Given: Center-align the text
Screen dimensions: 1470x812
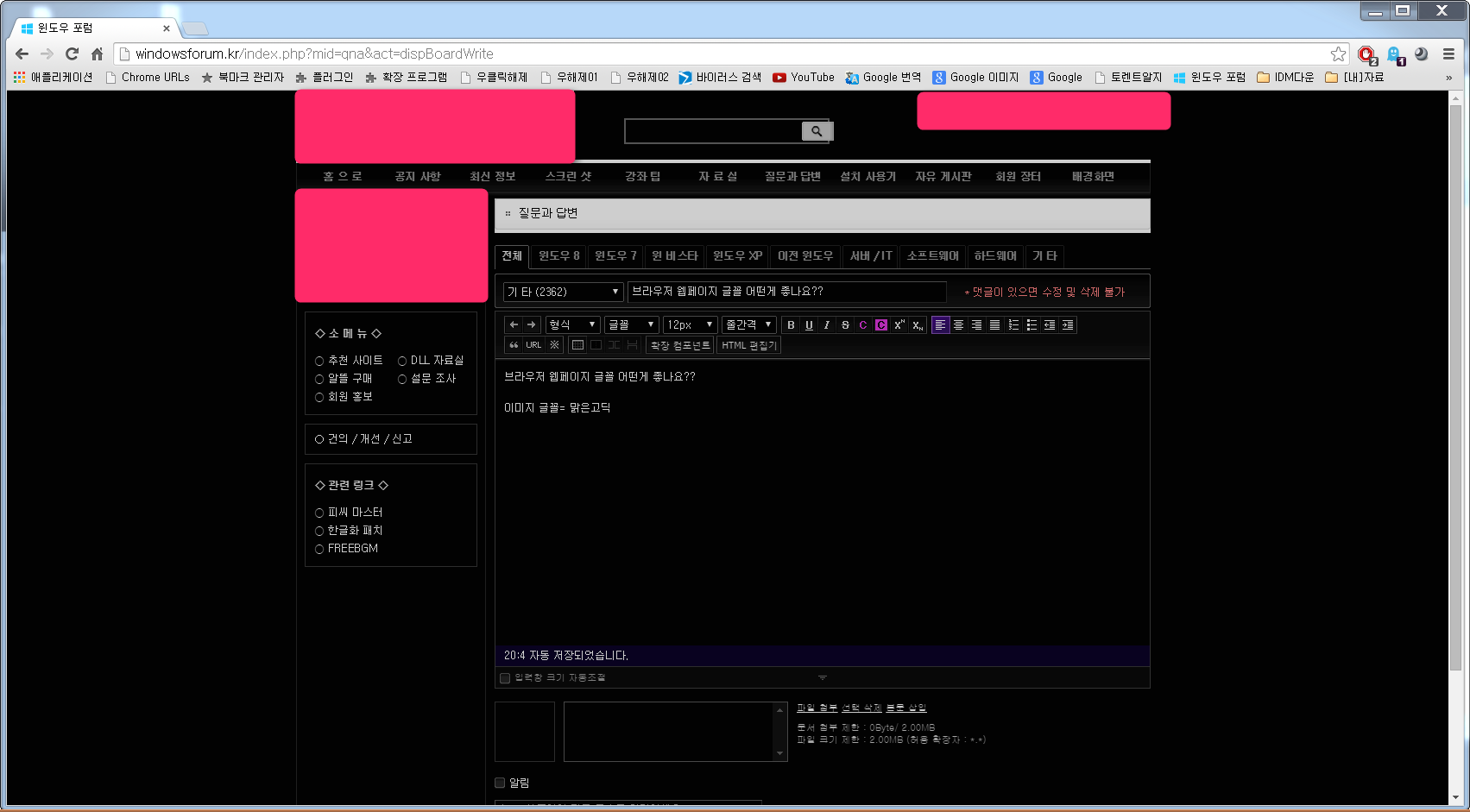Looking at the screenshot, I should (958, 325).
